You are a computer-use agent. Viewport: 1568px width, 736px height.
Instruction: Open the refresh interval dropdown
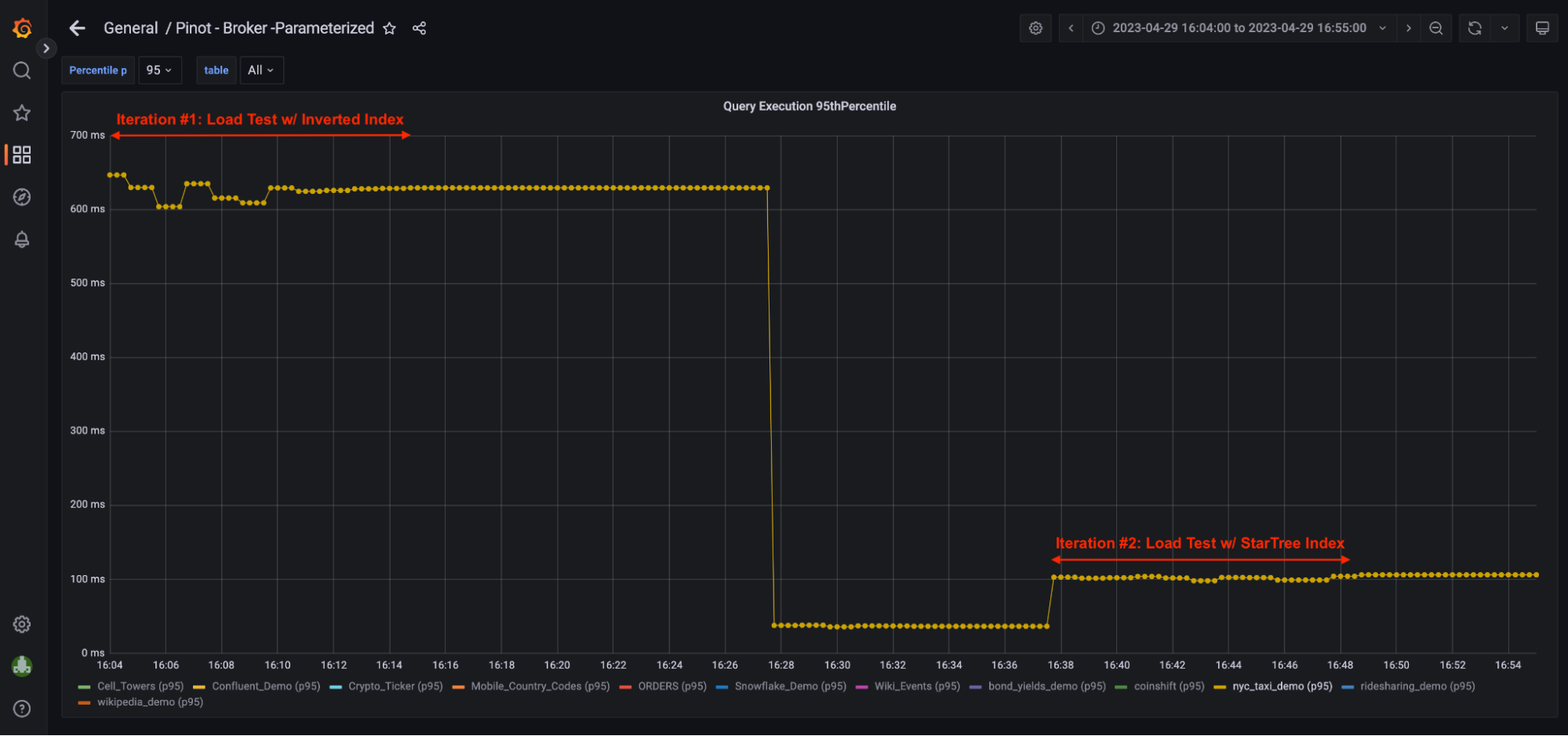click(1504, 27)
